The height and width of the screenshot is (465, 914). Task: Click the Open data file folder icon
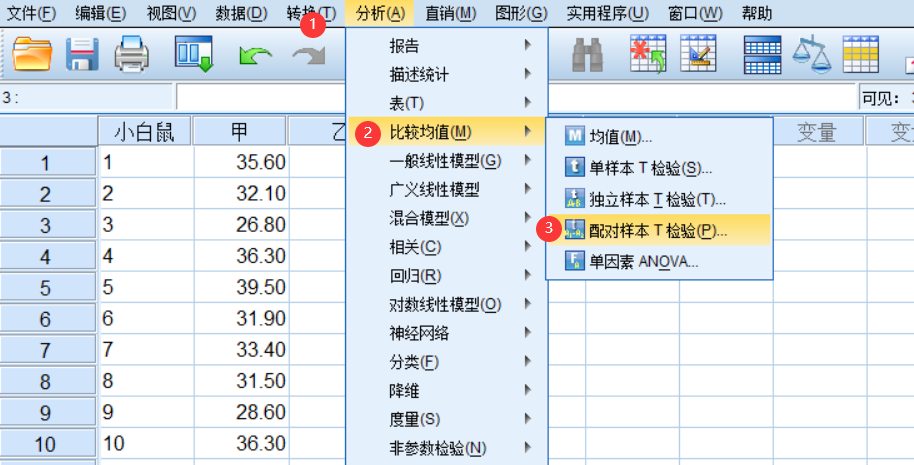(32, 54)
